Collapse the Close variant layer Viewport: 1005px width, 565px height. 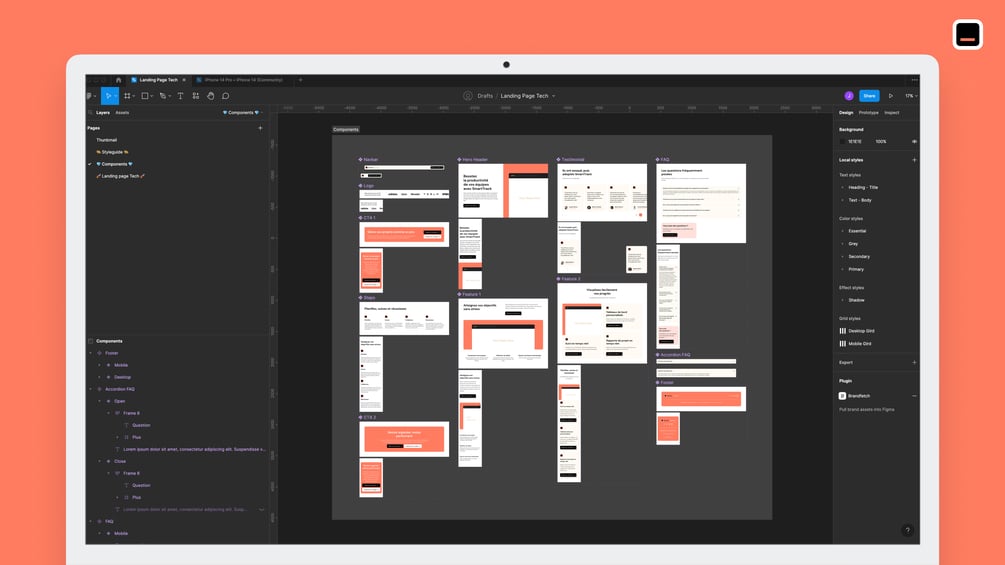(99, 461)
